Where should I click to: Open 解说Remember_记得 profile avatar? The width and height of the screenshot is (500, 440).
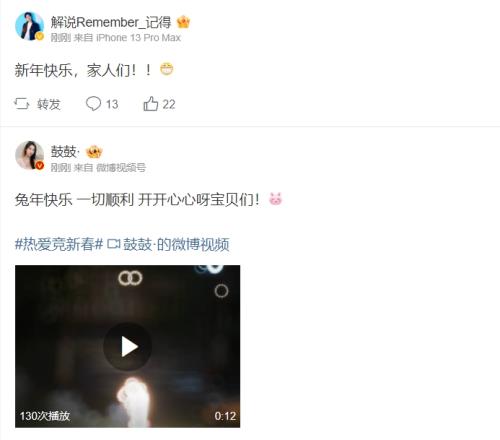click(29, 26)
